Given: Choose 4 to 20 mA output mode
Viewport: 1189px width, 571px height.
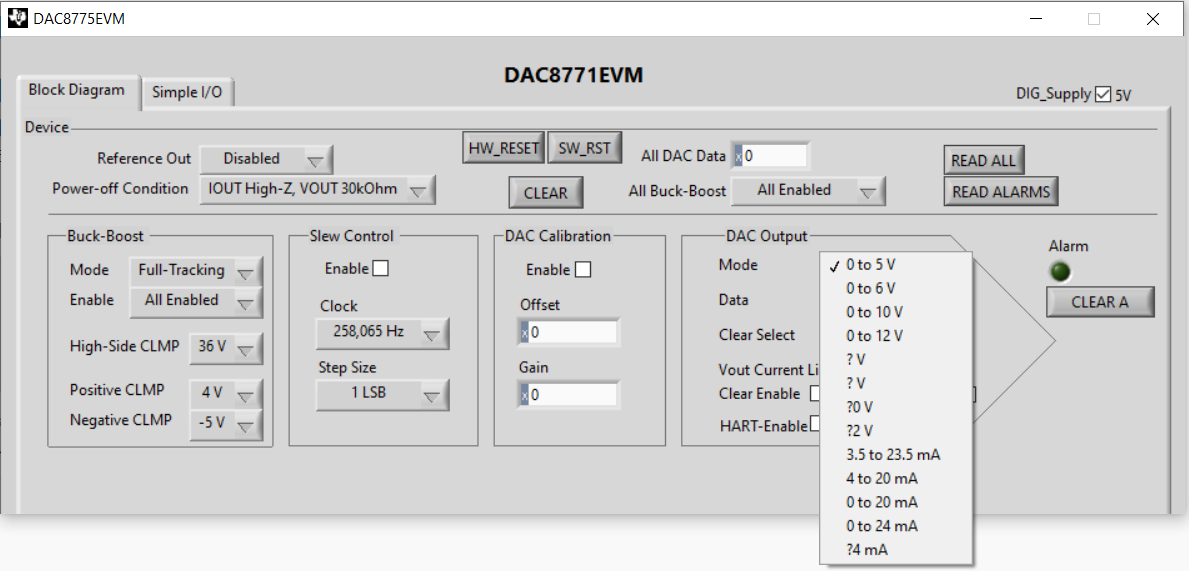Looking at the screenshot, I should (x=896, y=478).
